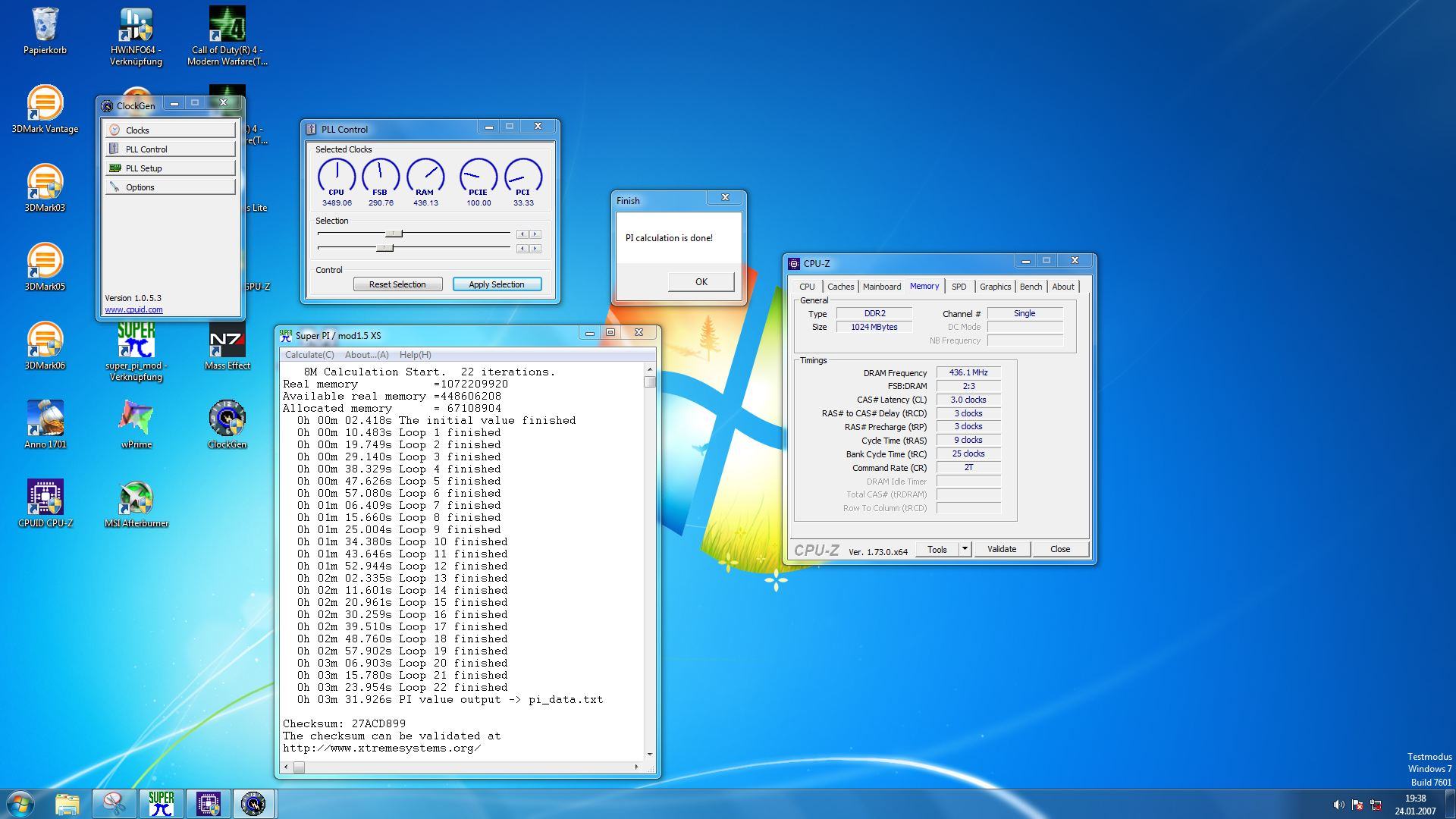Image resolution: width=1456 pixels, height=819 pixels.
Task: Click the ClockGen taskbar icon
Action: click(253, 804)
